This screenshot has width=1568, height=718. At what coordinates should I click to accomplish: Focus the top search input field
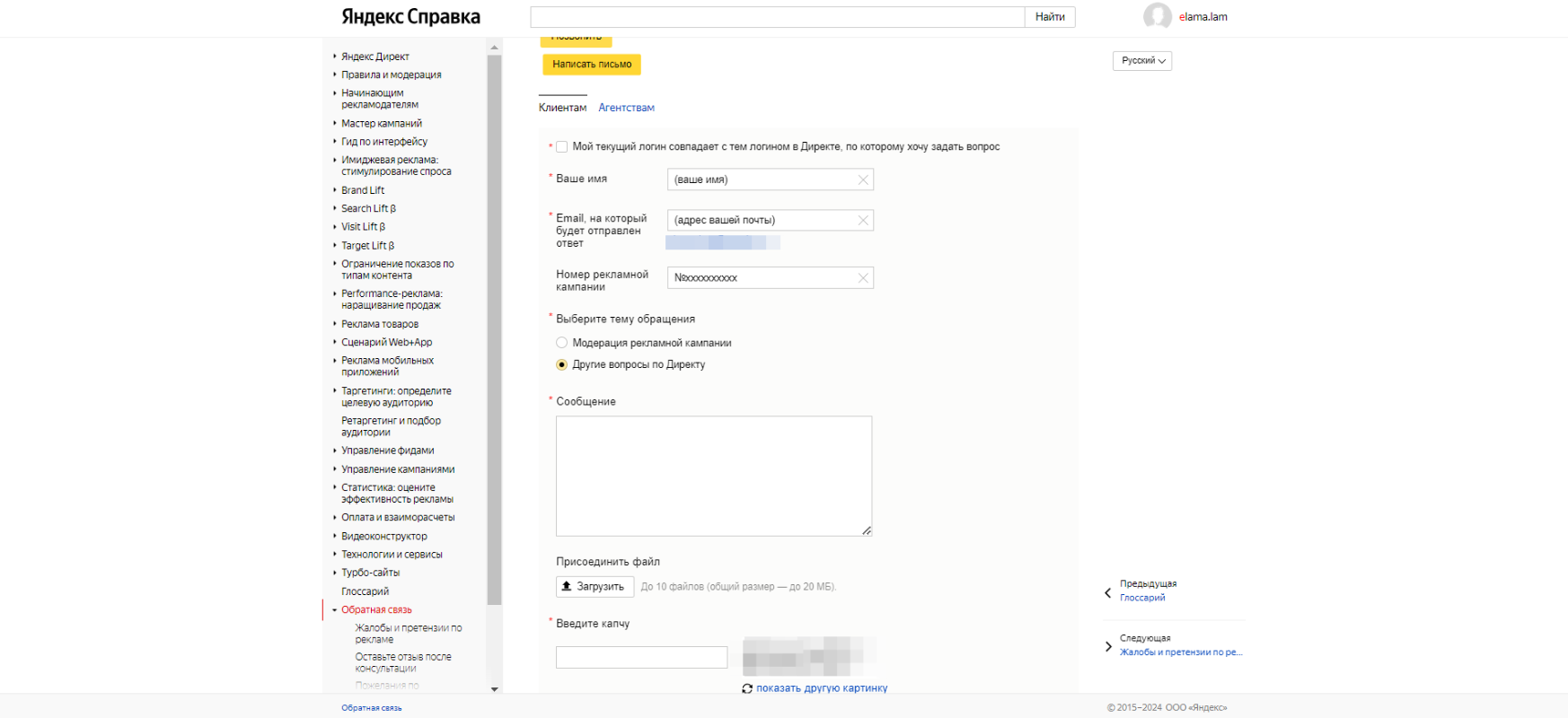click(778, 17)
